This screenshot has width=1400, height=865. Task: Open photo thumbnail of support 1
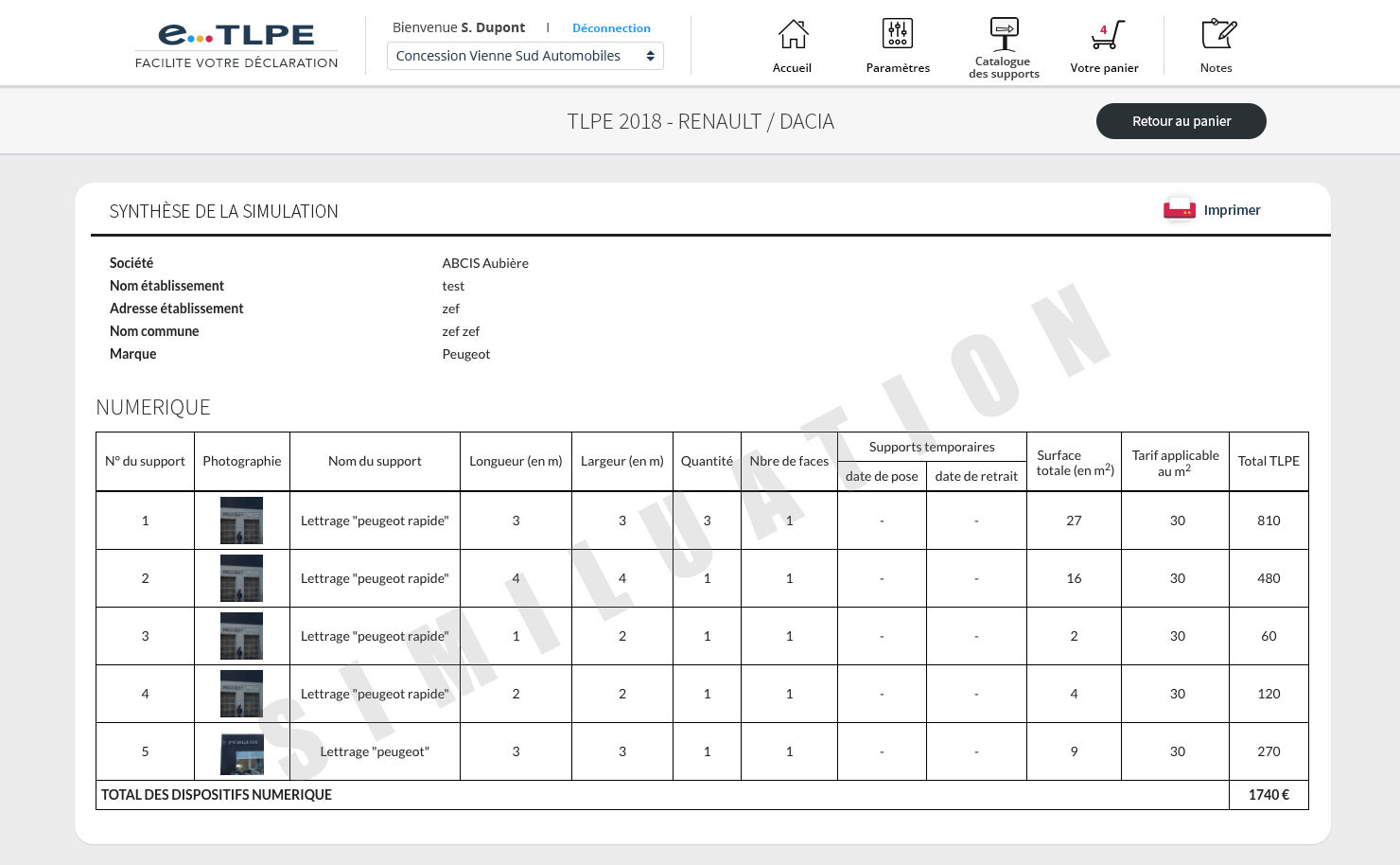coord(241,521)
